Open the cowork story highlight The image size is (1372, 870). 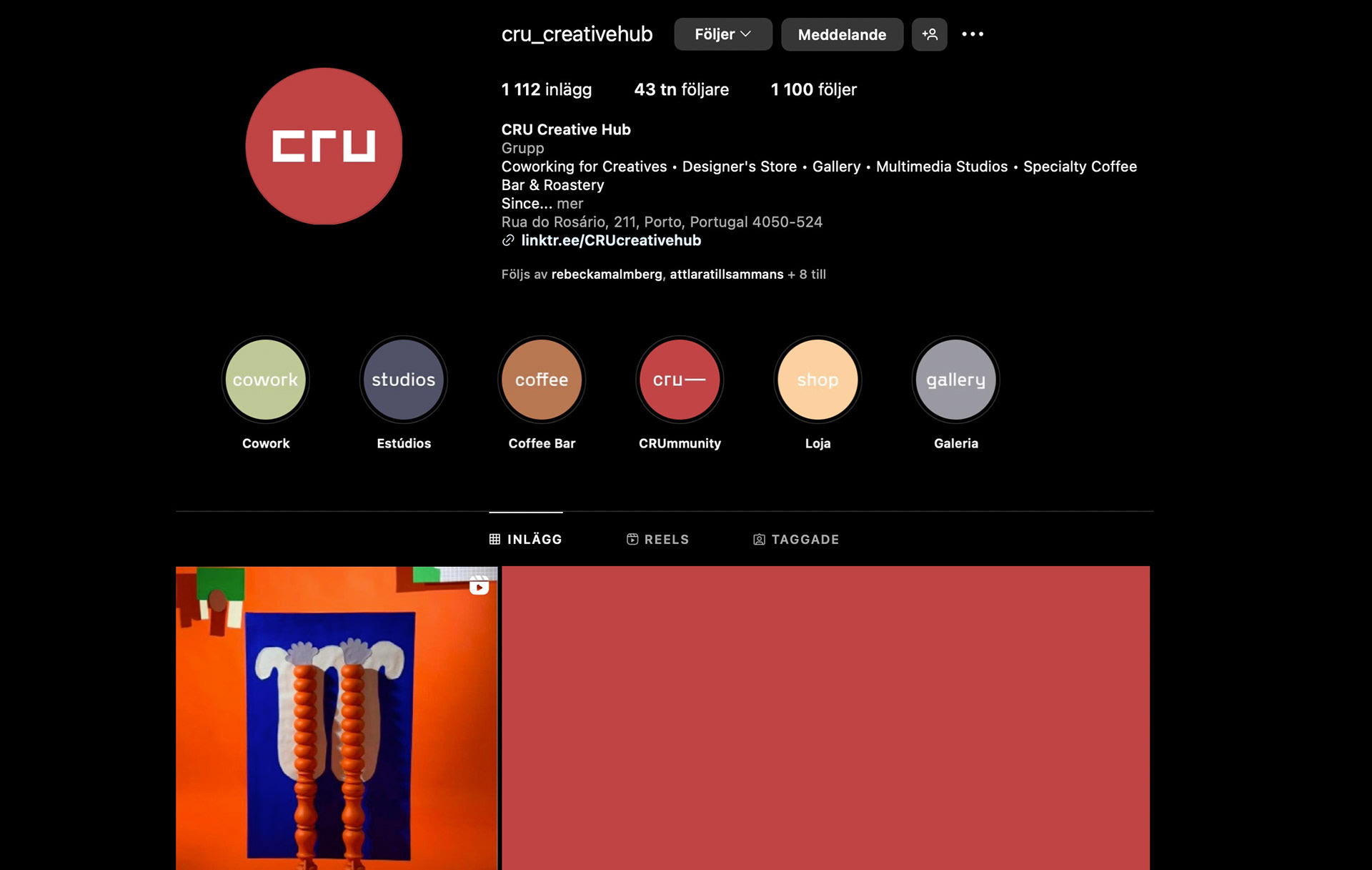tap(265, 380)
